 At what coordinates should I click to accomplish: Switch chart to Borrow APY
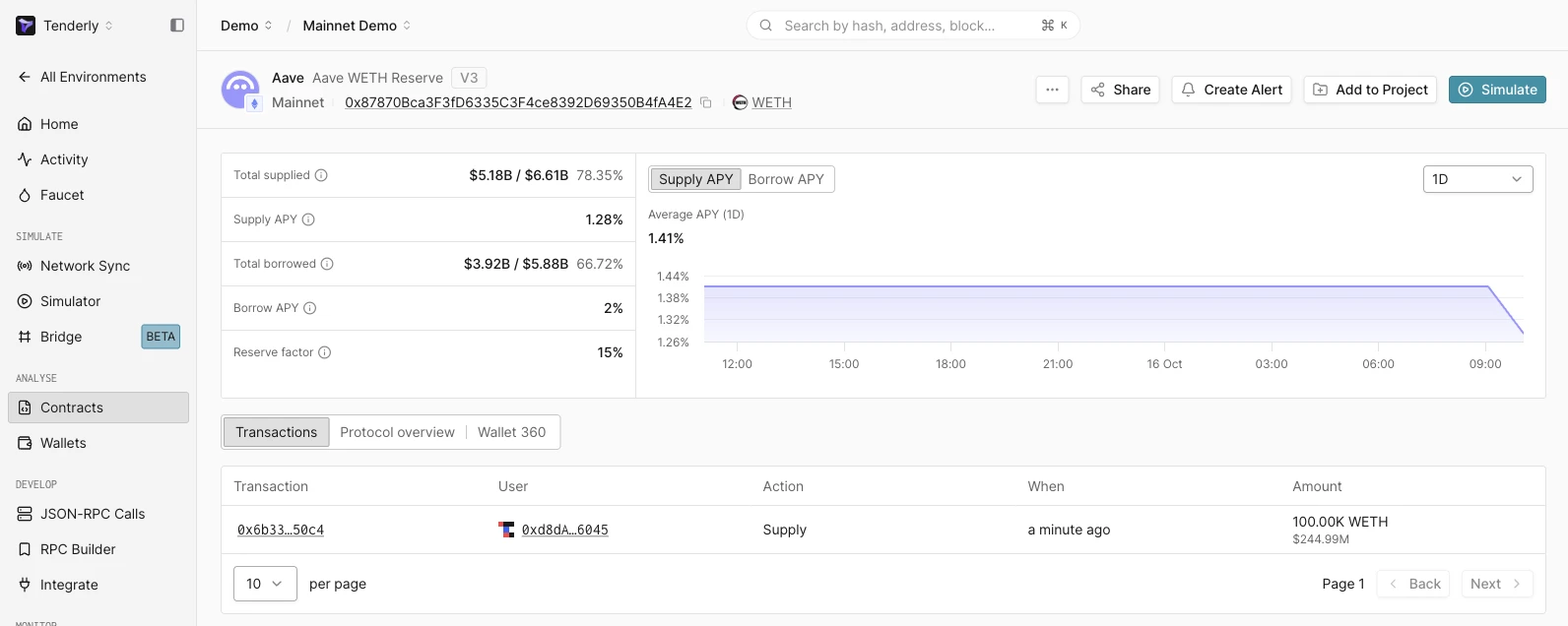click(786, 179)
